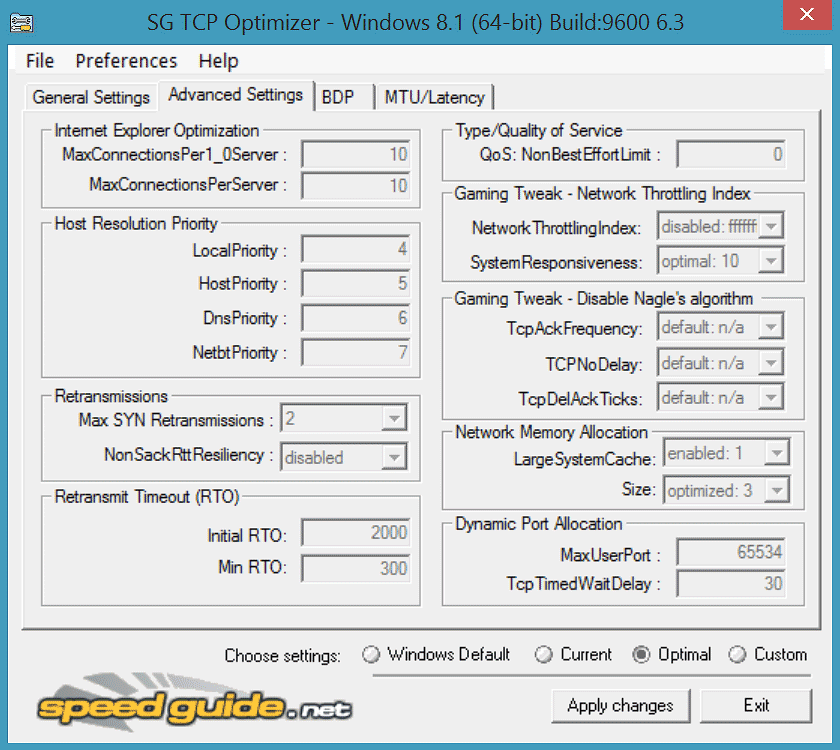Click the NetbtPriority input field
This screenshot has width=840, height=750.
click(356, 352)
